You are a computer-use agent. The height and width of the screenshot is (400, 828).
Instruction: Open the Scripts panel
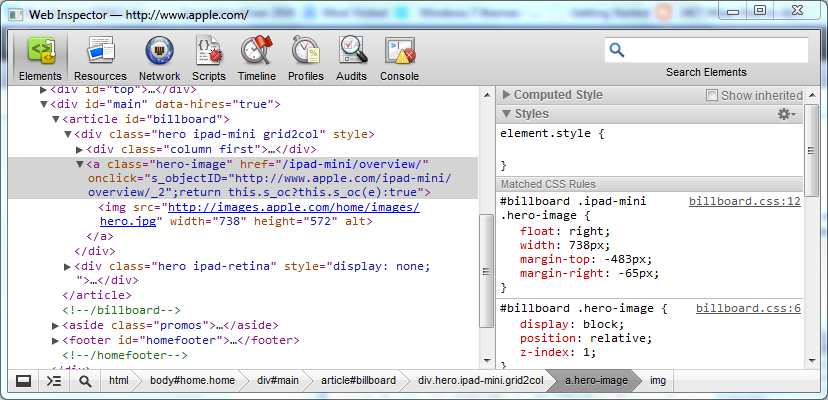pos(209,59)
